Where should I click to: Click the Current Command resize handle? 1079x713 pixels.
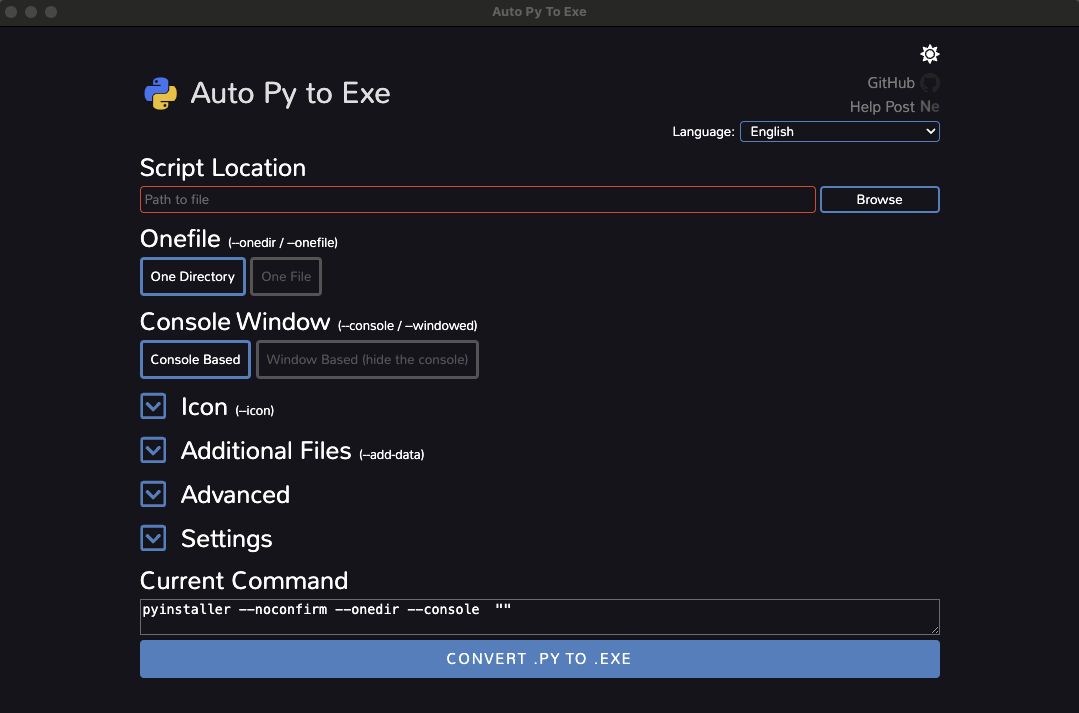[x=935, y=629]
